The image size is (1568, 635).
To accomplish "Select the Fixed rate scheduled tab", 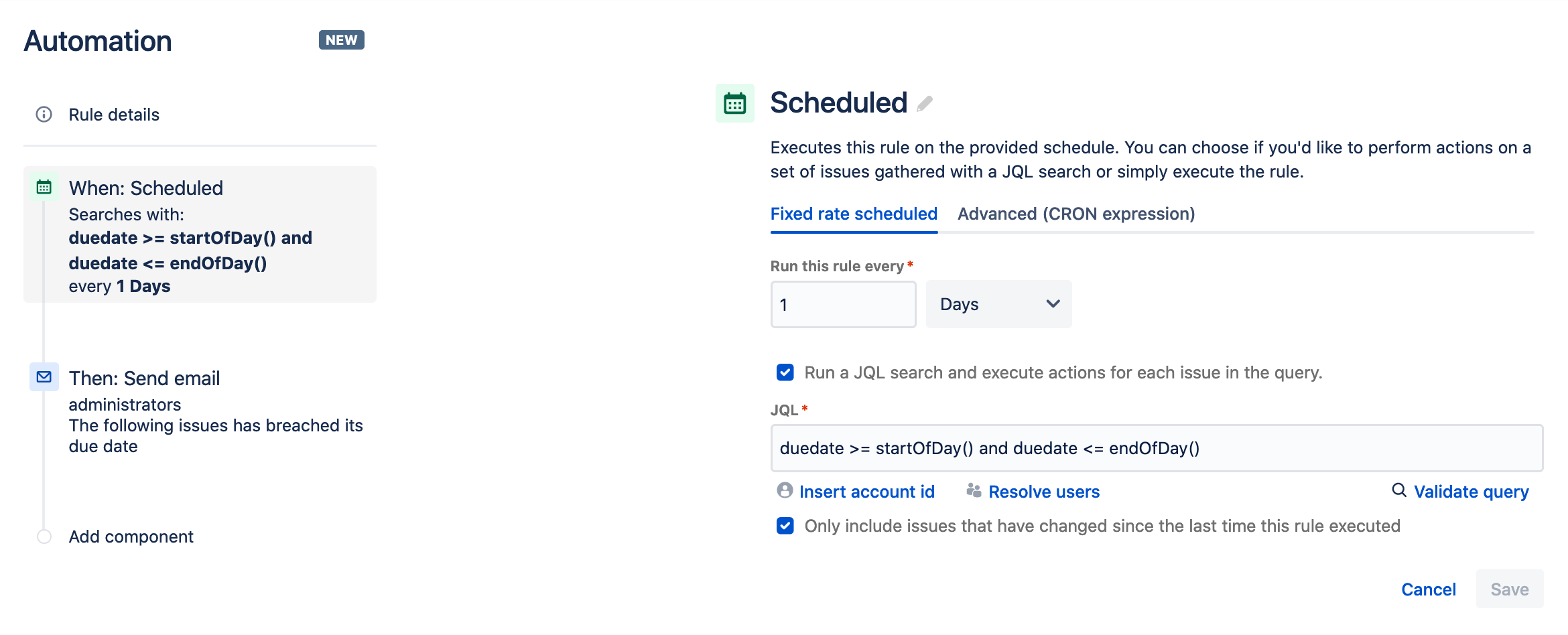I will [x=853, y=214].
